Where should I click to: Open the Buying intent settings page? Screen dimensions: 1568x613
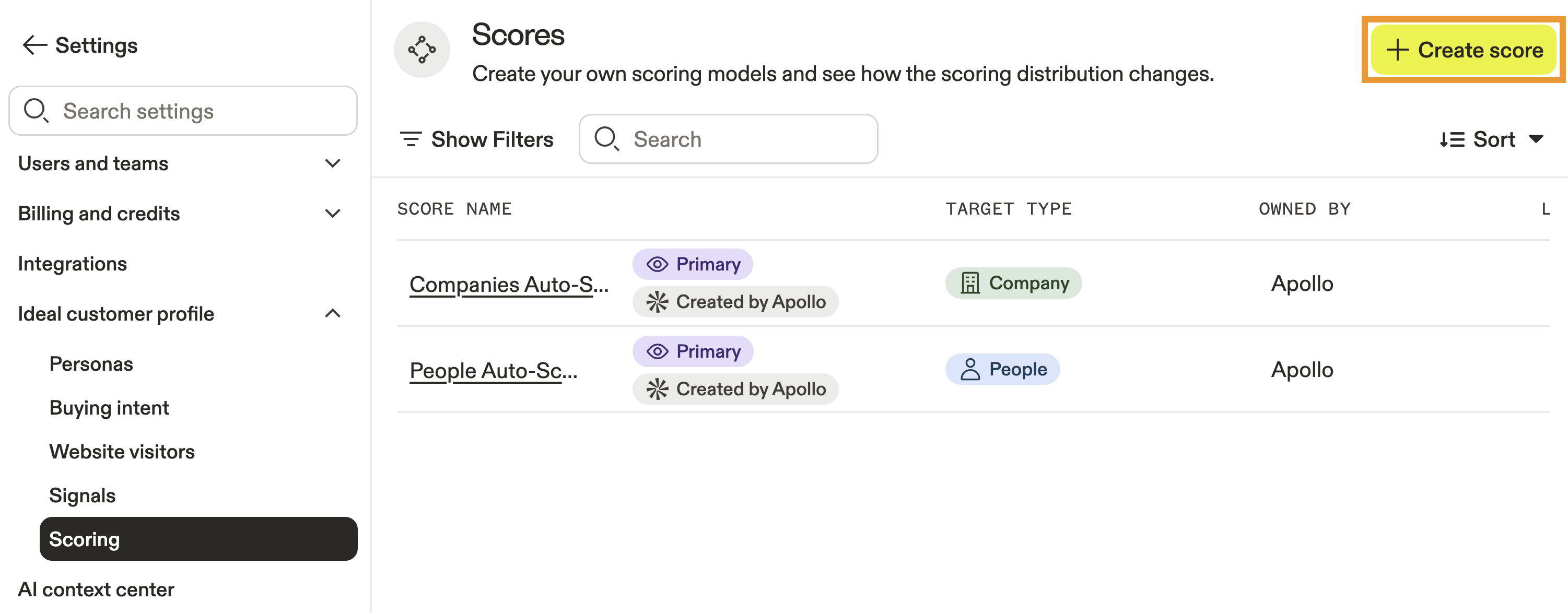coord(109,408)
